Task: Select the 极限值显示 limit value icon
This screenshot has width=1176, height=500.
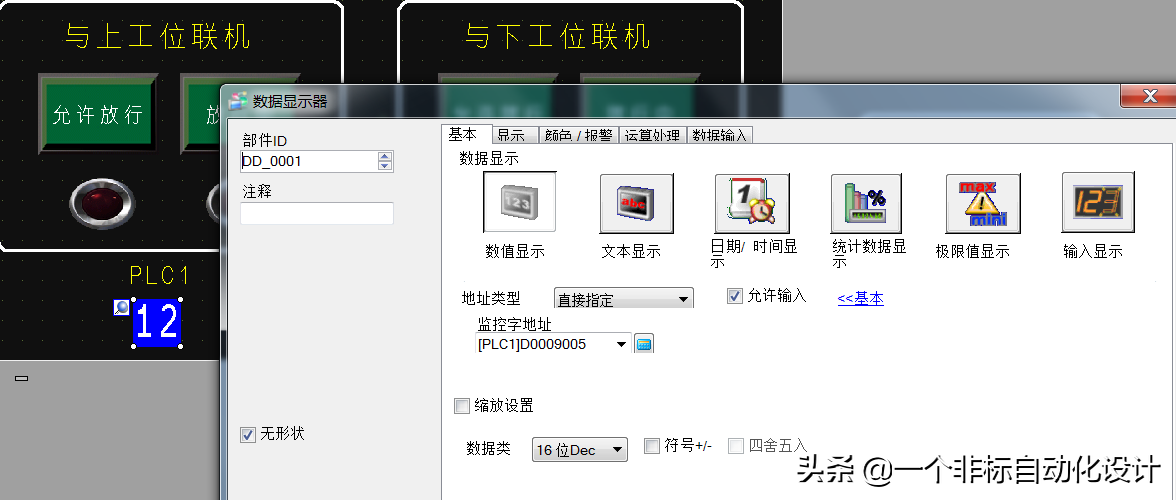Action: (983, 203)
